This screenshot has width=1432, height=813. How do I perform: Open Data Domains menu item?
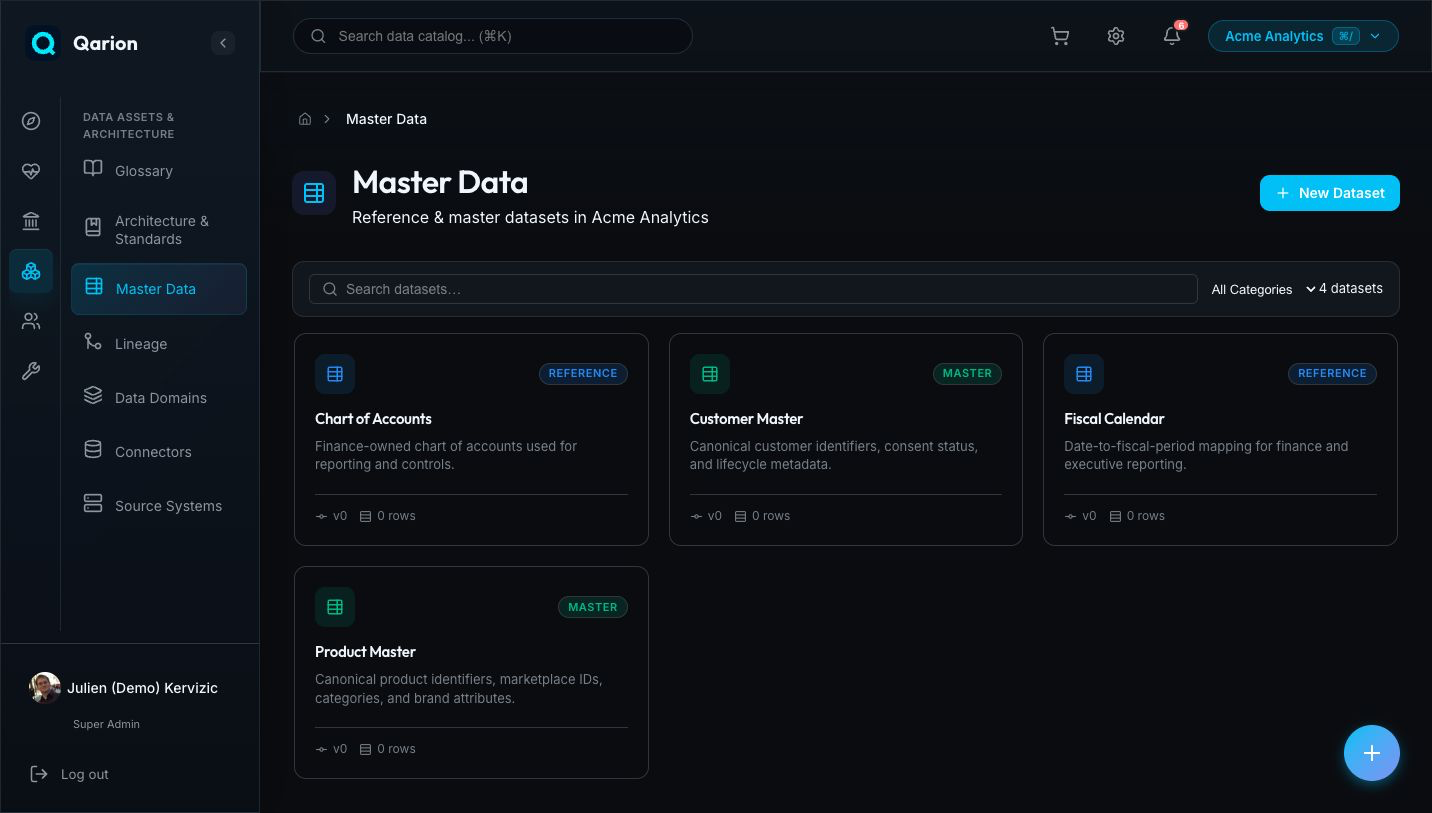pos(159,398)
